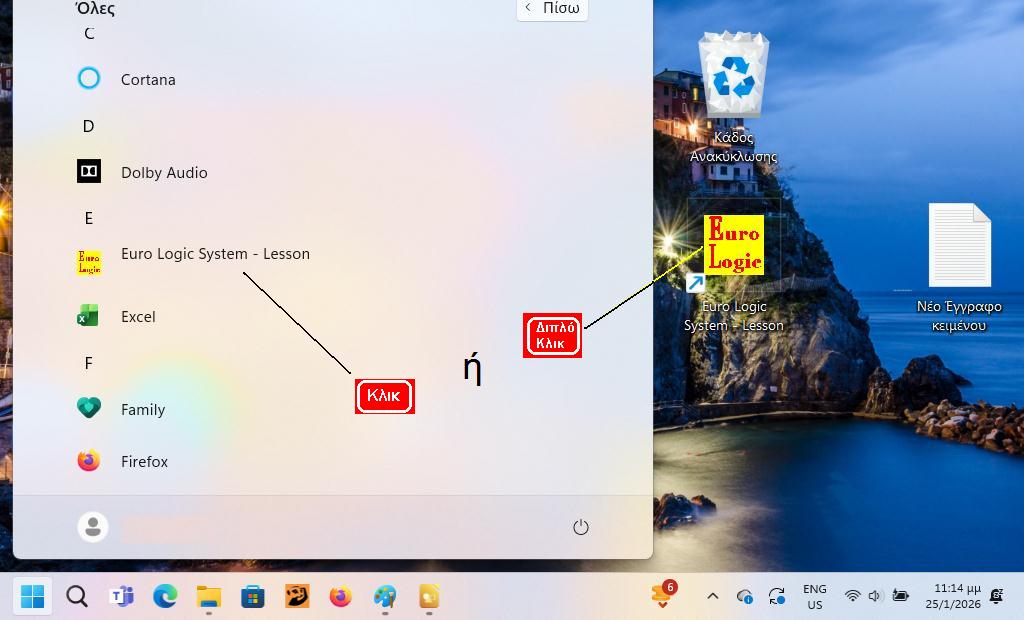Click letter E header to jump alphabetically

click(88, 218)
